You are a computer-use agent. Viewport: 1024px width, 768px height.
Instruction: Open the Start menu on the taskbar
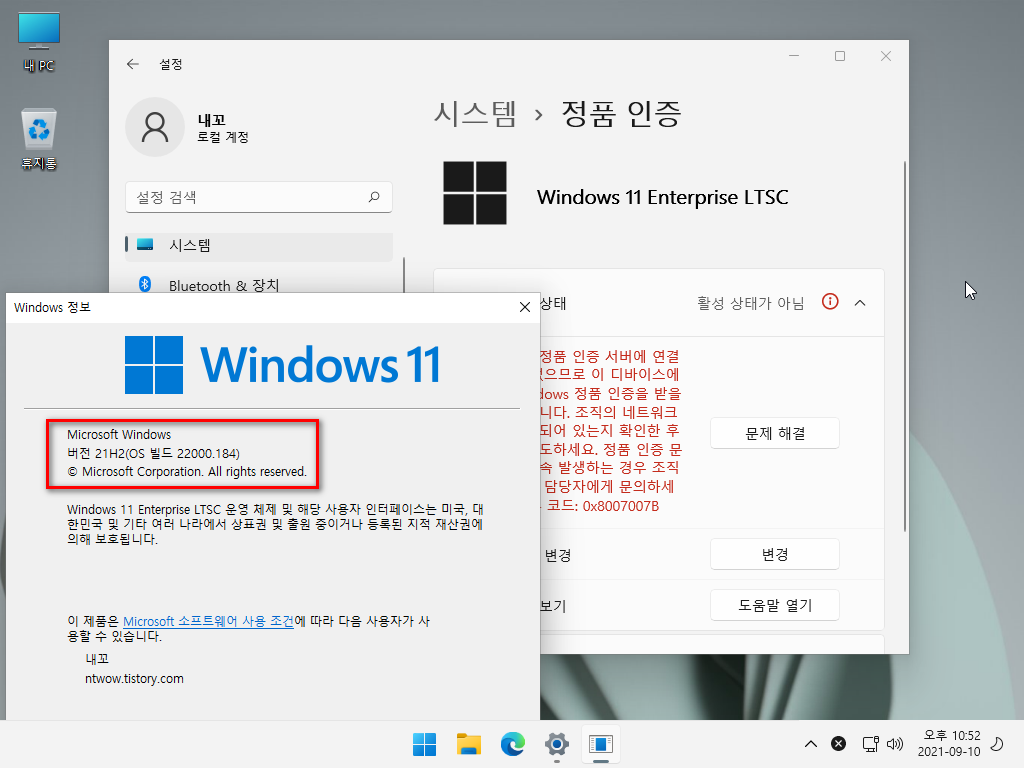(x=424, y=744)
